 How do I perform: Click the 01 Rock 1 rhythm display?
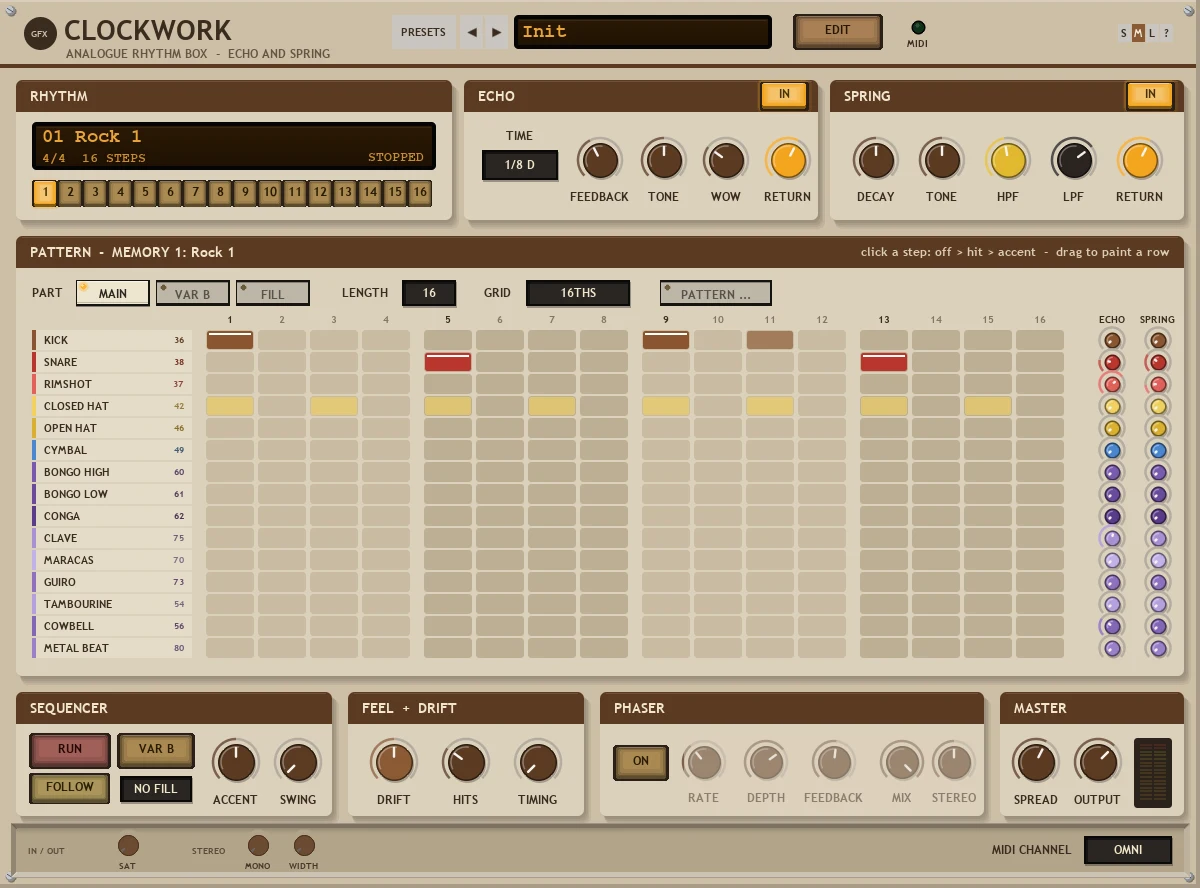(x=234, y=146)
